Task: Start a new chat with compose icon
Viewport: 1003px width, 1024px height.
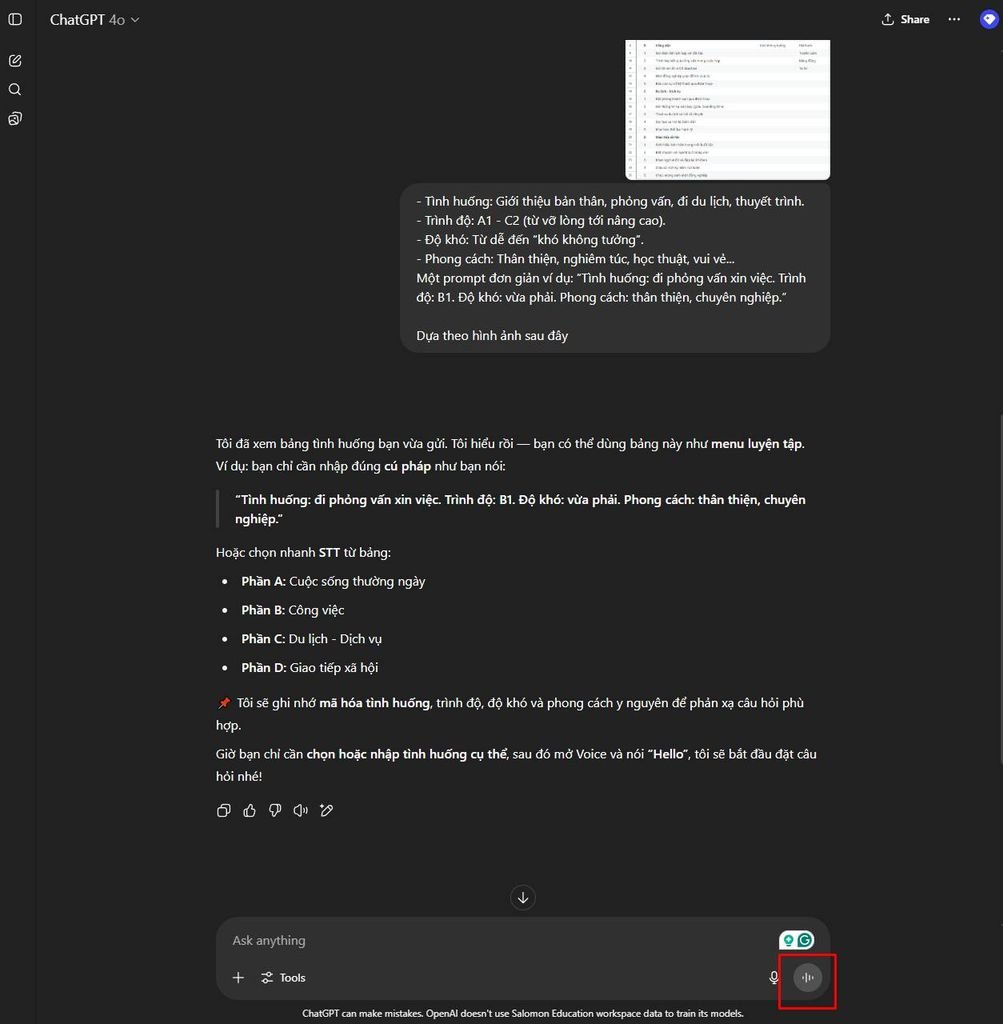Action: coord(15,61)
